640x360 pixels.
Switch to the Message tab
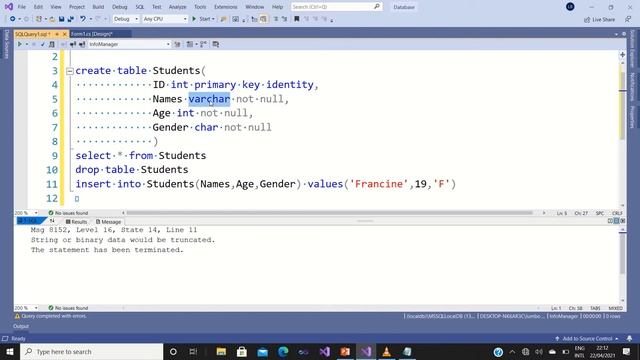click(x=108, y=222)
